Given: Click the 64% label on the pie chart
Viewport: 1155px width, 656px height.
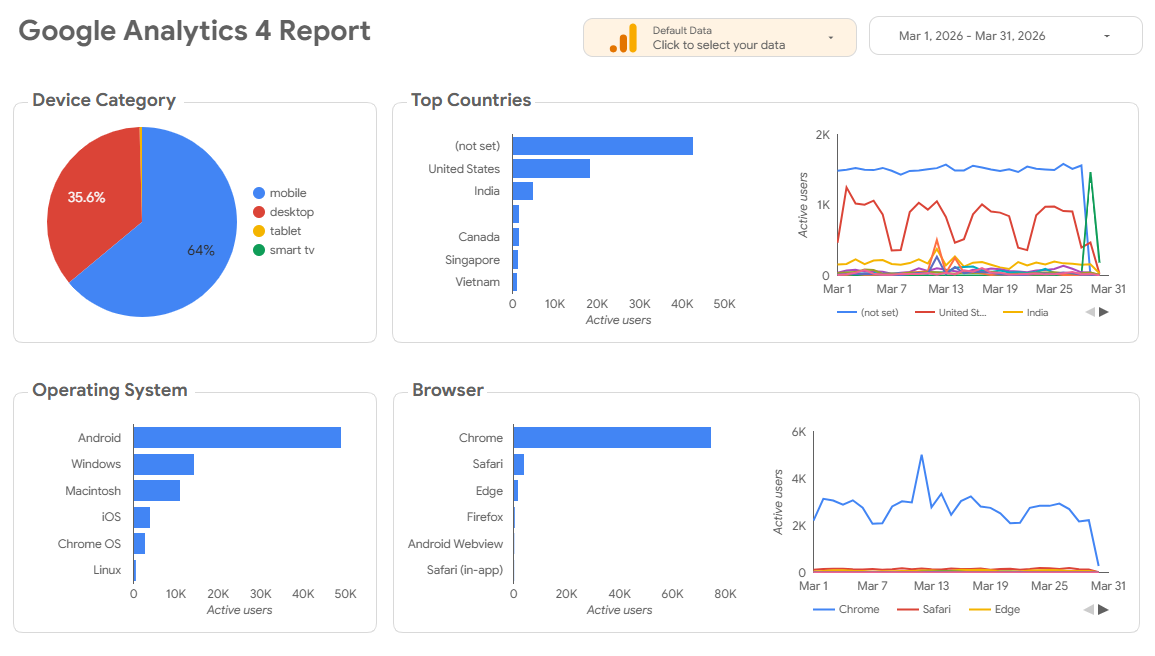Looking at the screenshot, I should pos(201,250).
